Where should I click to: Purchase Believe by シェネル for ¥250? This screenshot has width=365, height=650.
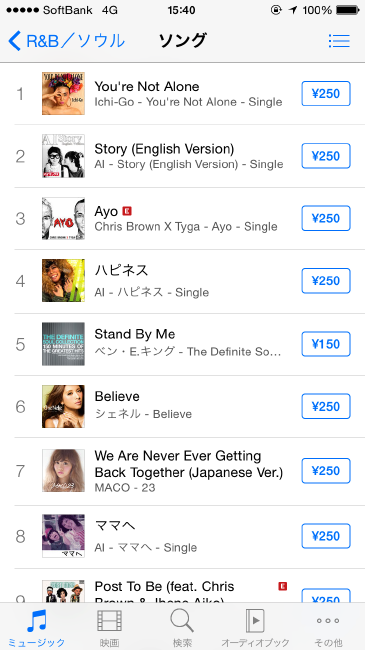326,406
